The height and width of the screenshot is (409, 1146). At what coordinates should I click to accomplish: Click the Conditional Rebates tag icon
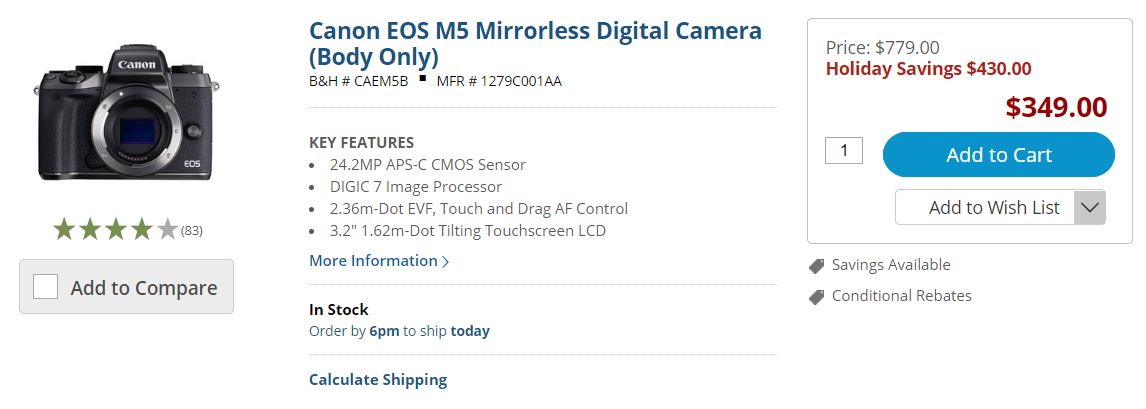(816, 297)
